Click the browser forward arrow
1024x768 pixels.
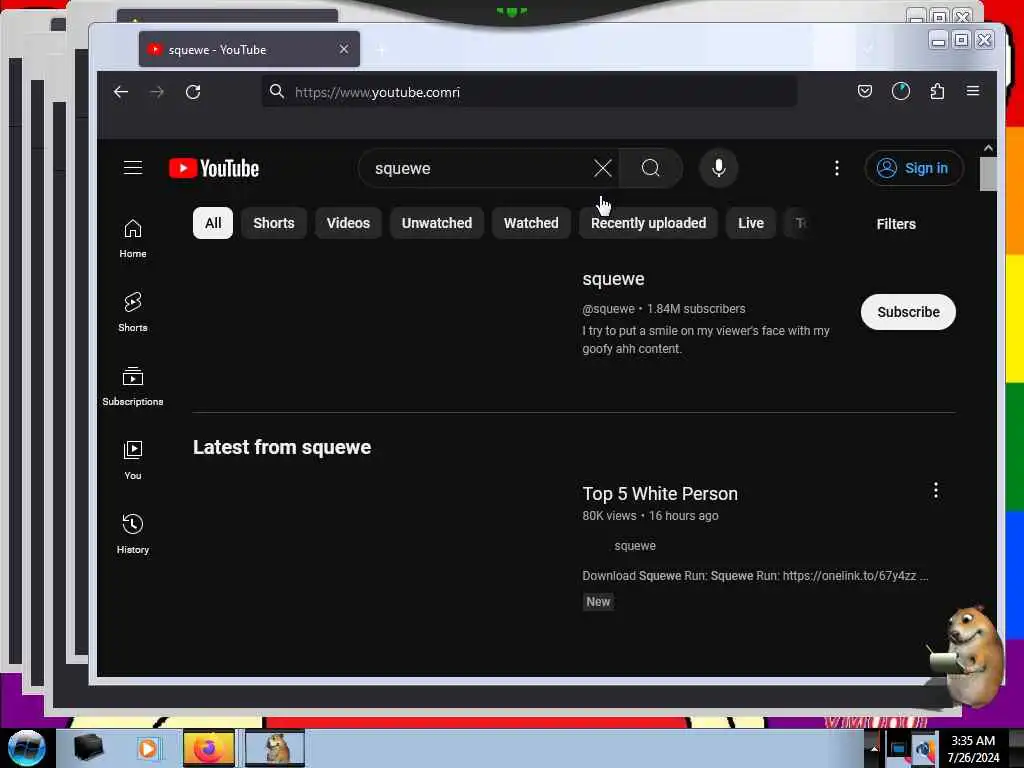157,92
